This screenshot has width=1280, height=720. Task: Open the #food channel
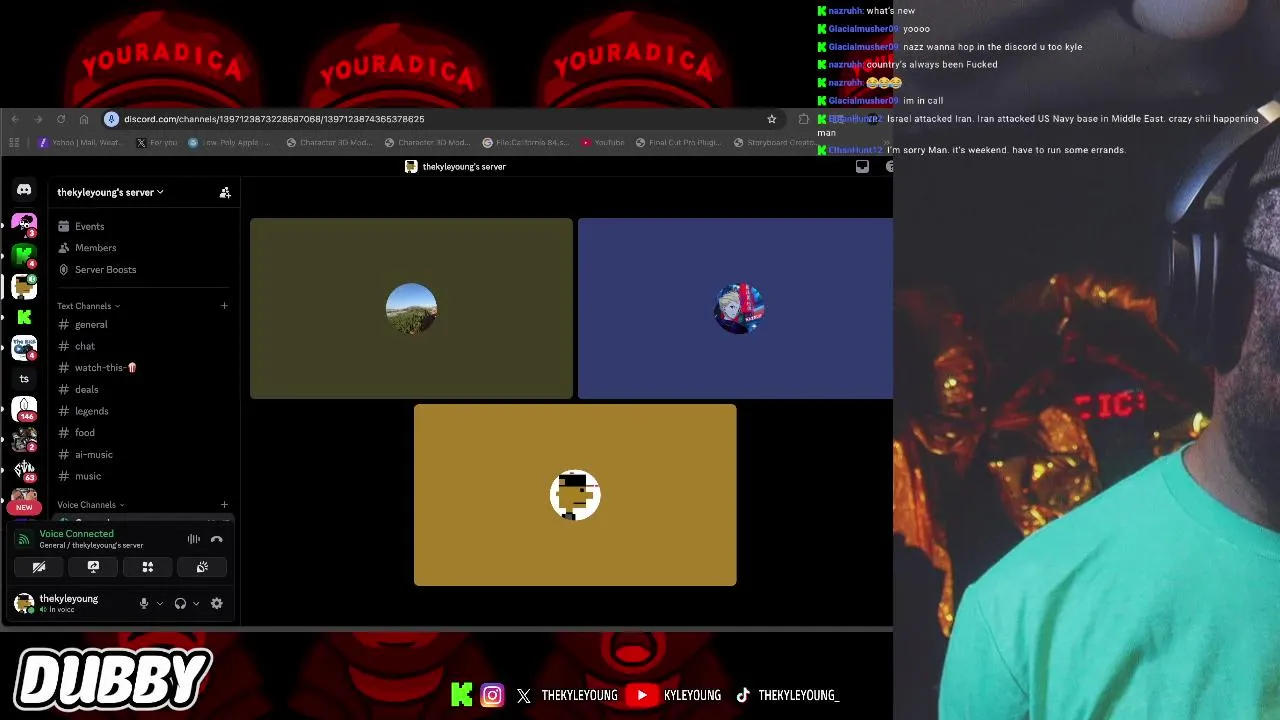pos(143,433)
